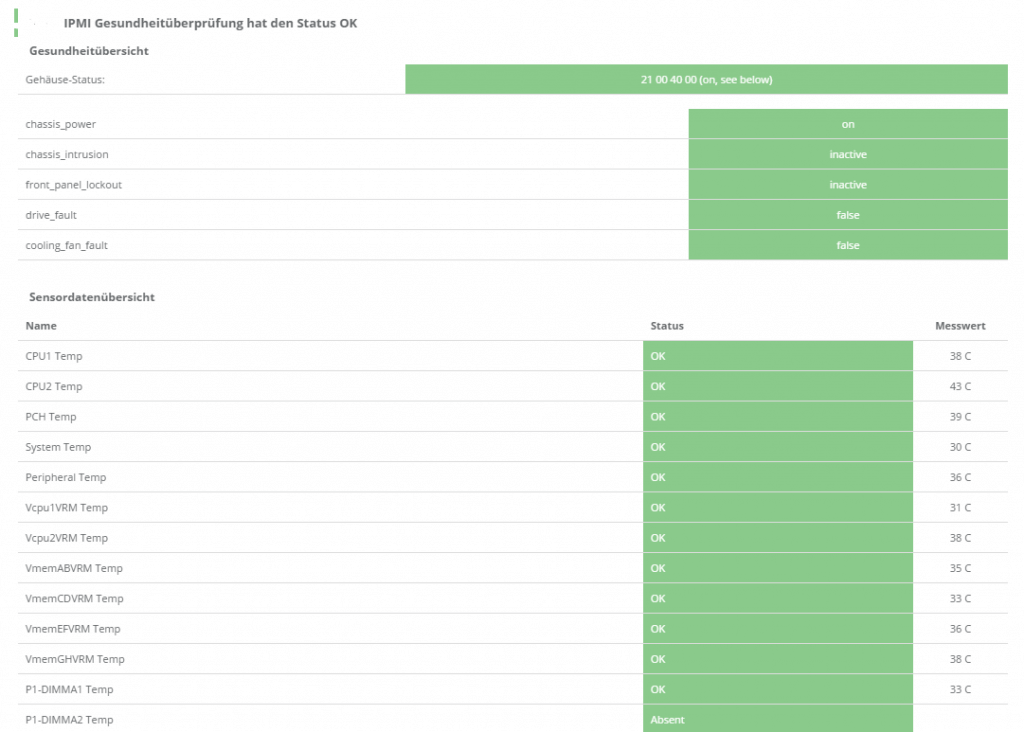Click the Peripheral Temp OK status cell
Screen dimensions: 1024x732
[x=777, y=477]
